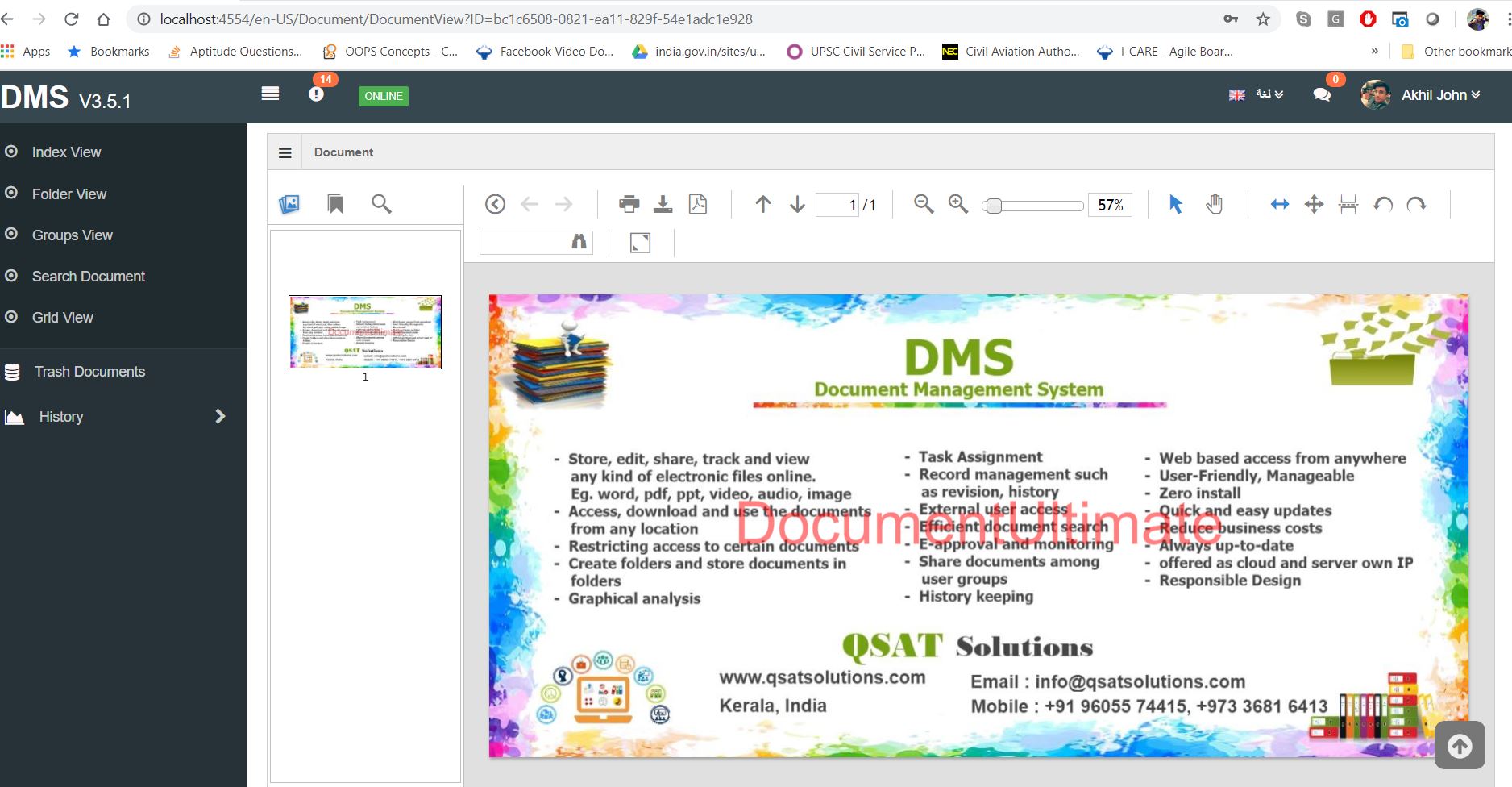Select the hand pan tool
1512x787 pixels.
click(x=1214, y=205)
